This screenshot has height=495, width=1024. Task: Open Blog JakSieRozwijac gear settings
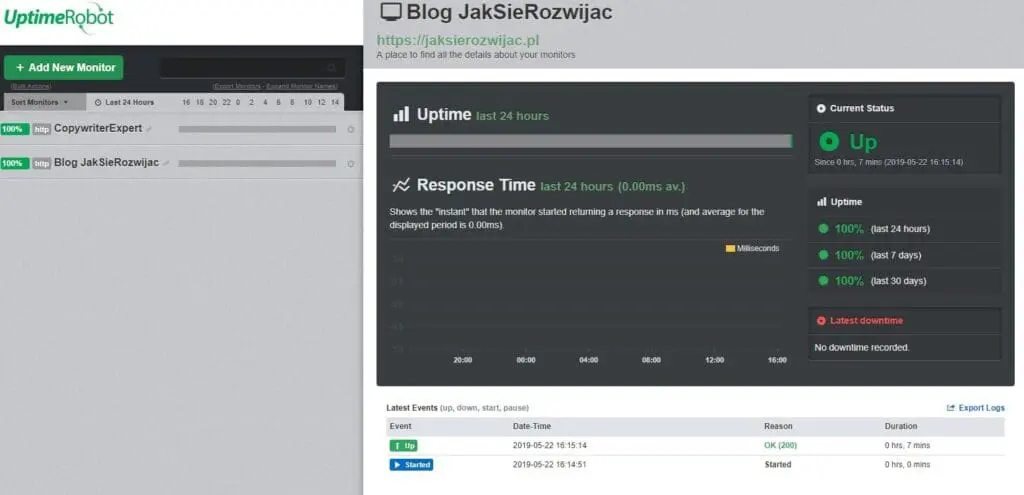tap(351, 163)
